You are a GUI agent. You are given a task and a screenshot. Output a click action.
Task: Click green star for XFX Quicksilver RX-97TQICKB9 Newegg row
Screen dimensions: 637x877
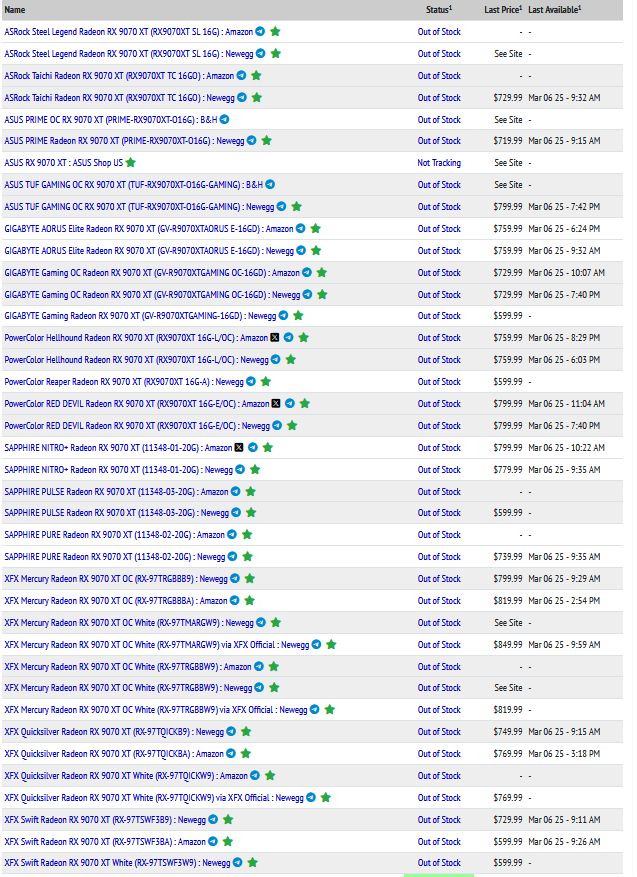click(246, 732)
